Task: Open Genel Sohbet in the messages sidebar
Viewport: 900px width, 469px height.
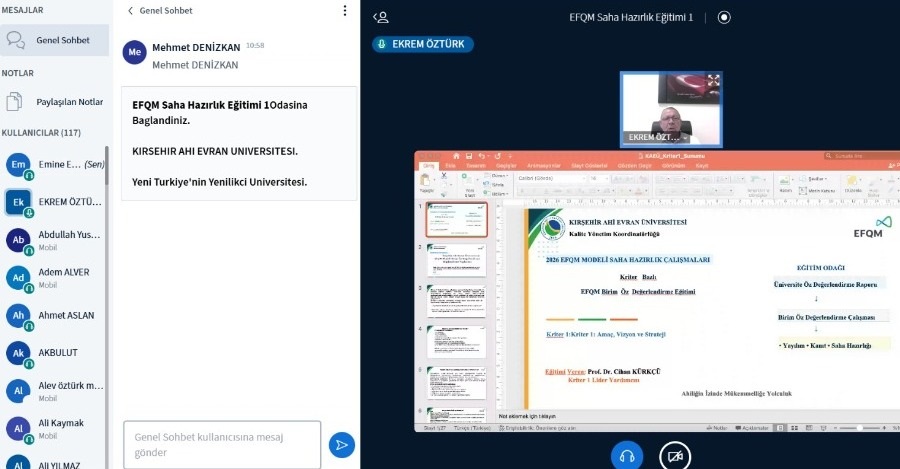Action: [55, 40]
